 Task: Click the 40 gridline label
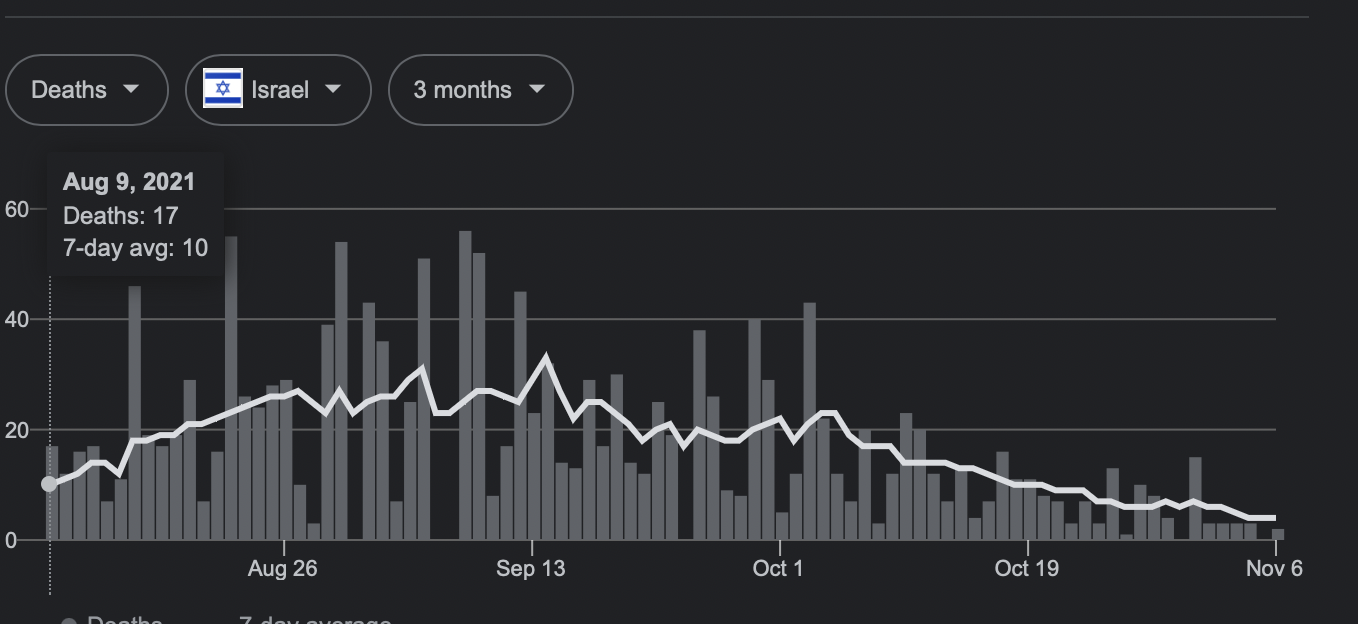pyautogui.click(x=17, y=320)
